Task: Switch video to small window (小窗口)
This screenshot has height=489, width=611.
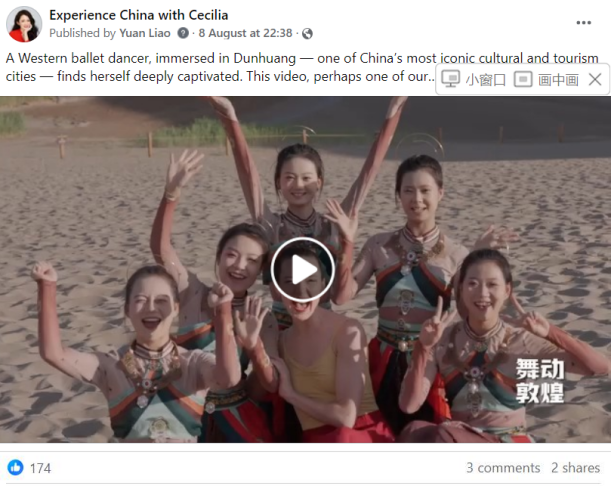Action: [x=474, y=79]
